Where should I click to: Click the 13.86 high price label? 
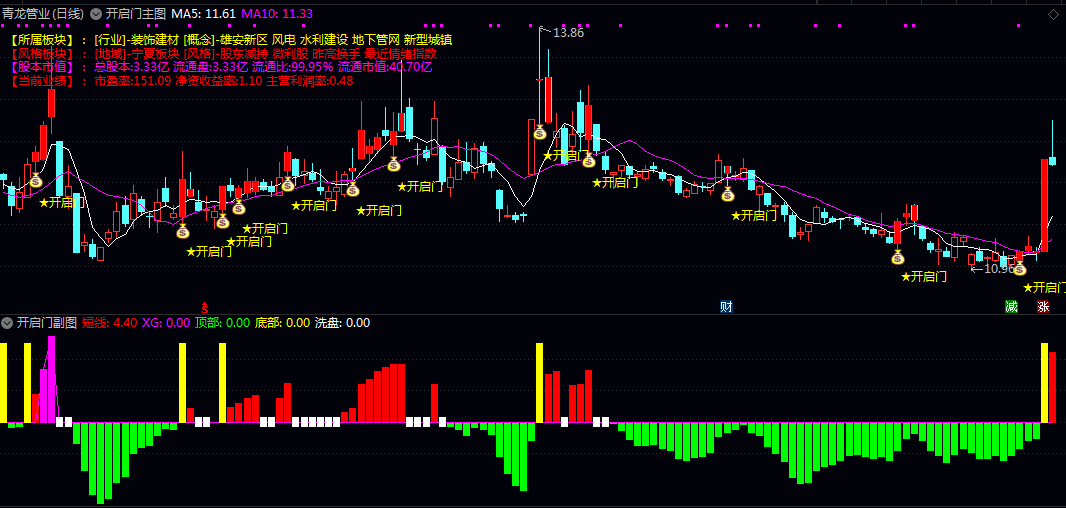[568, 32]
